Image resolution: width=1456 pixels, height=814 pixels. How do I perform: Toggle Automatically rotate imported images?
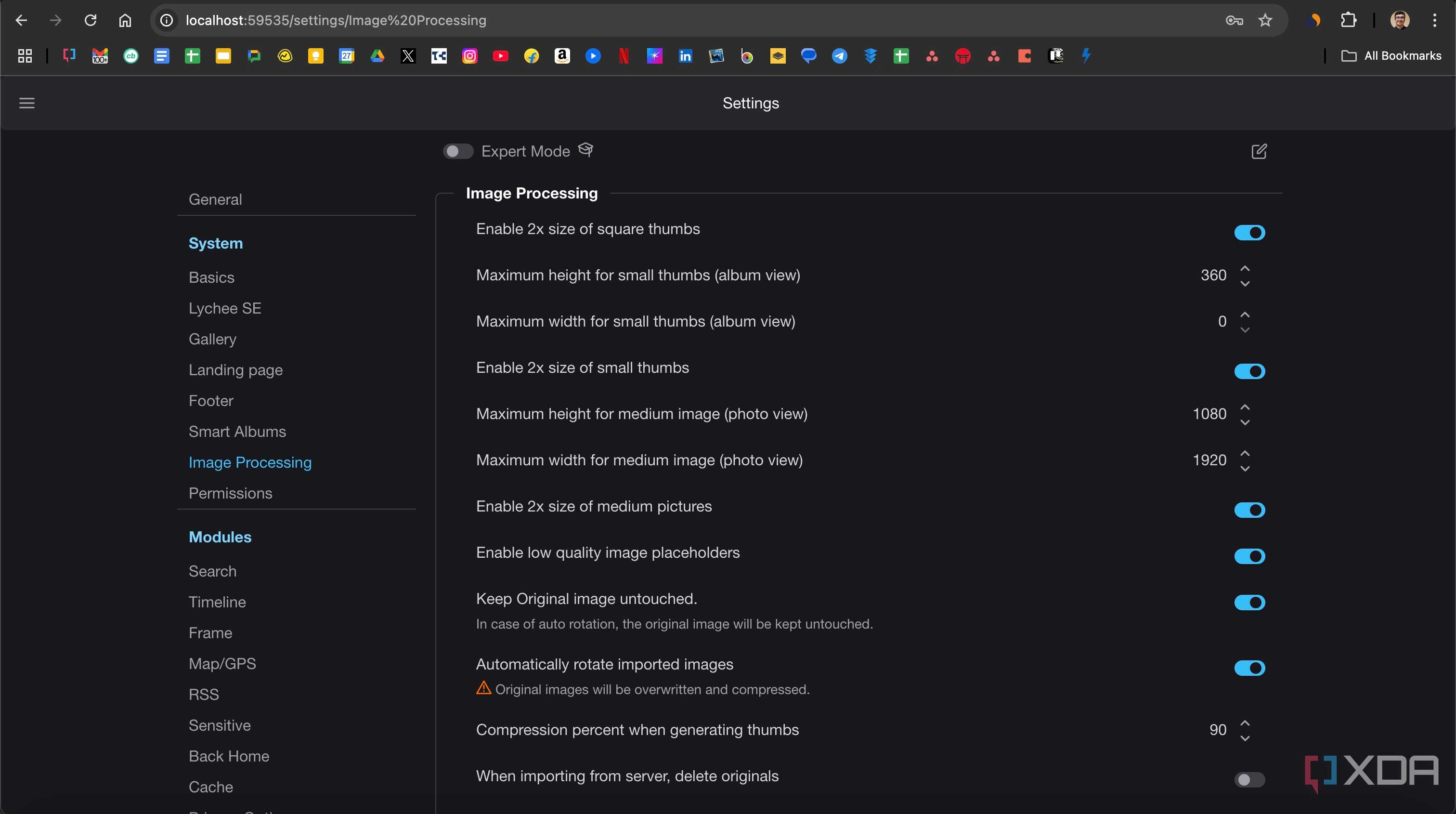pyautogui.click(x=1249, y=668)
